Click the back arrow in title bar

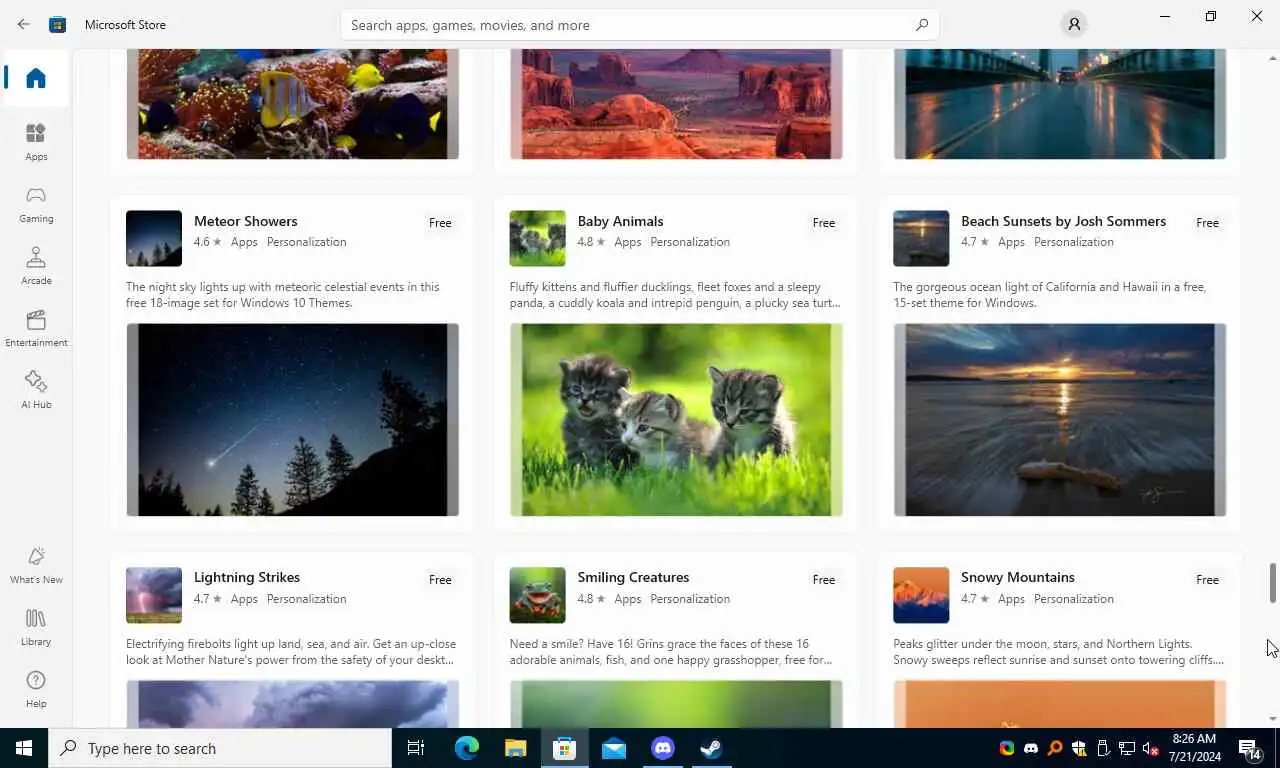coord(23,24)
